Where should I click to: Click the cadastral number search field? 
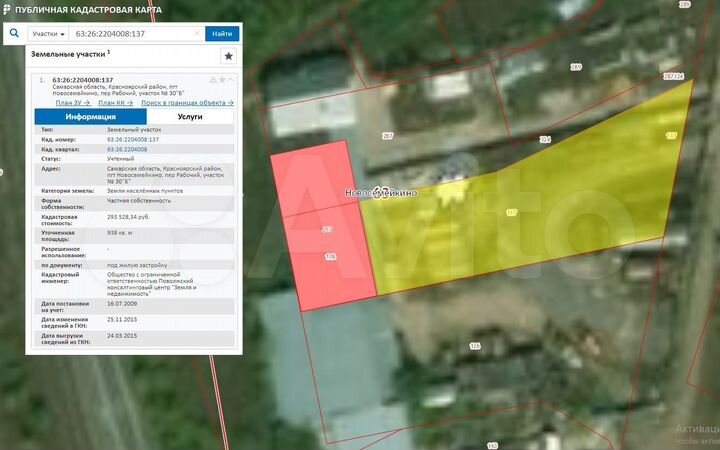click(x=130, y=34)
